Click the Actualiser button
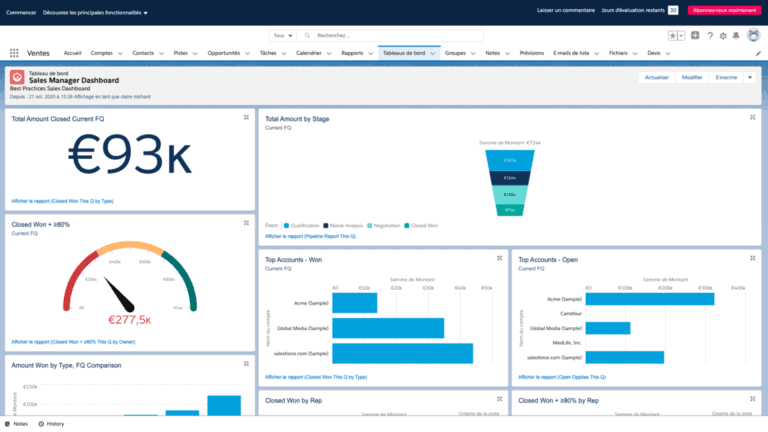 (x=657, y=77)
